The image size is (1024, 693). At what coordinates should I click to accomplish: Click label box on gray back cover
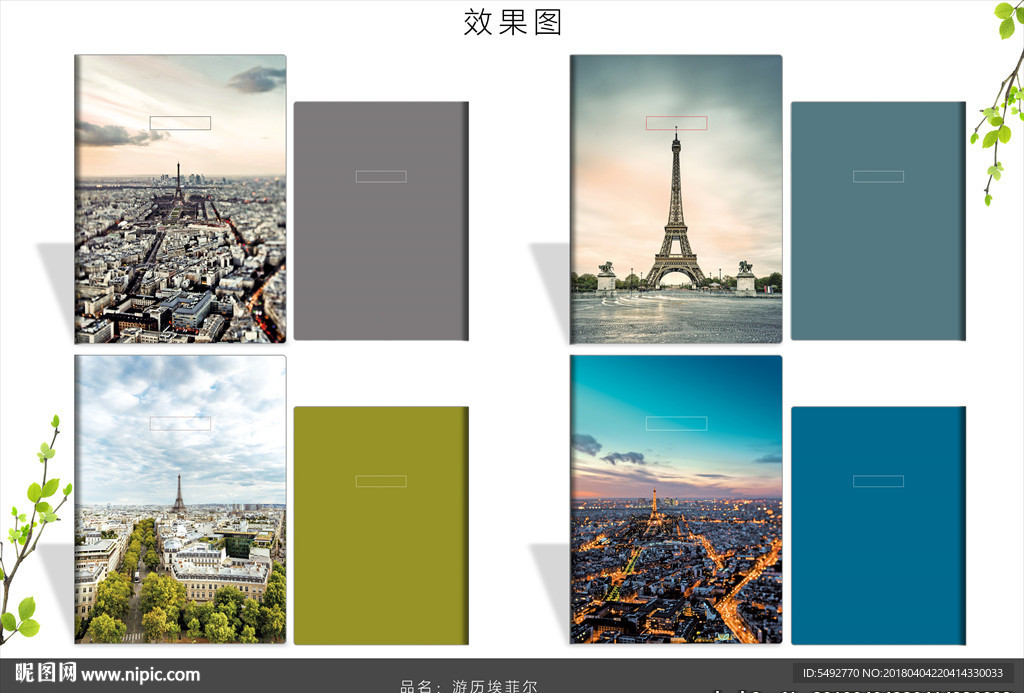[x=381, y=176]
